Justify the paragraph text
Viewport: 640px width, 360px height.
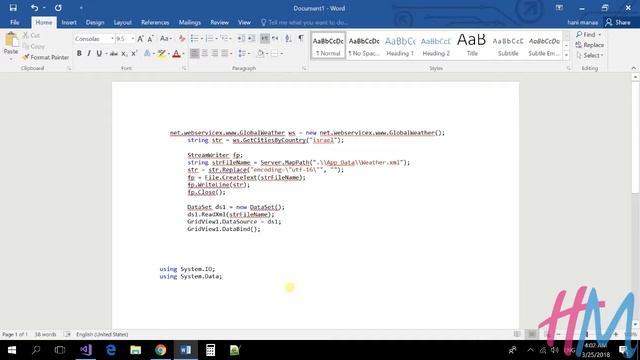[x=224, y=53]
